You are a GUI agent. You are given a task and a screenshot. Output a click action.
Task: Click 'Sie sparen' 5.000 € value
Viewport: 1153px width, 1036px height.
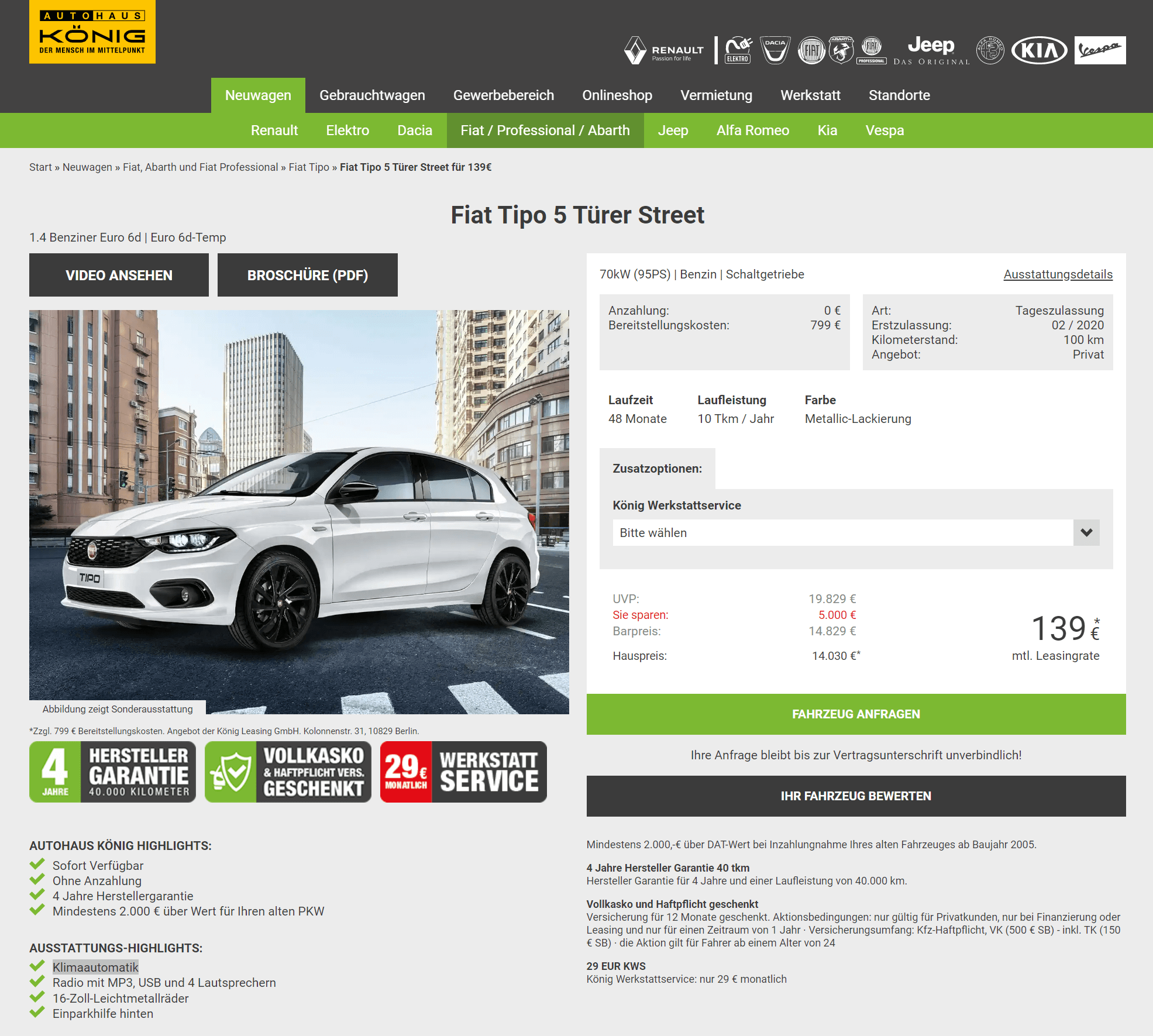tap(837, 615)
